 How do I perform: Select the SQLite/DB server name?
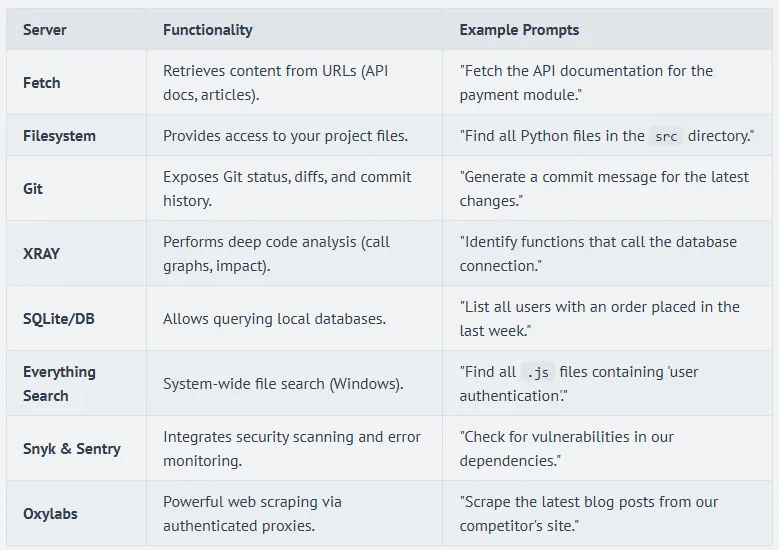coord(60,319)
